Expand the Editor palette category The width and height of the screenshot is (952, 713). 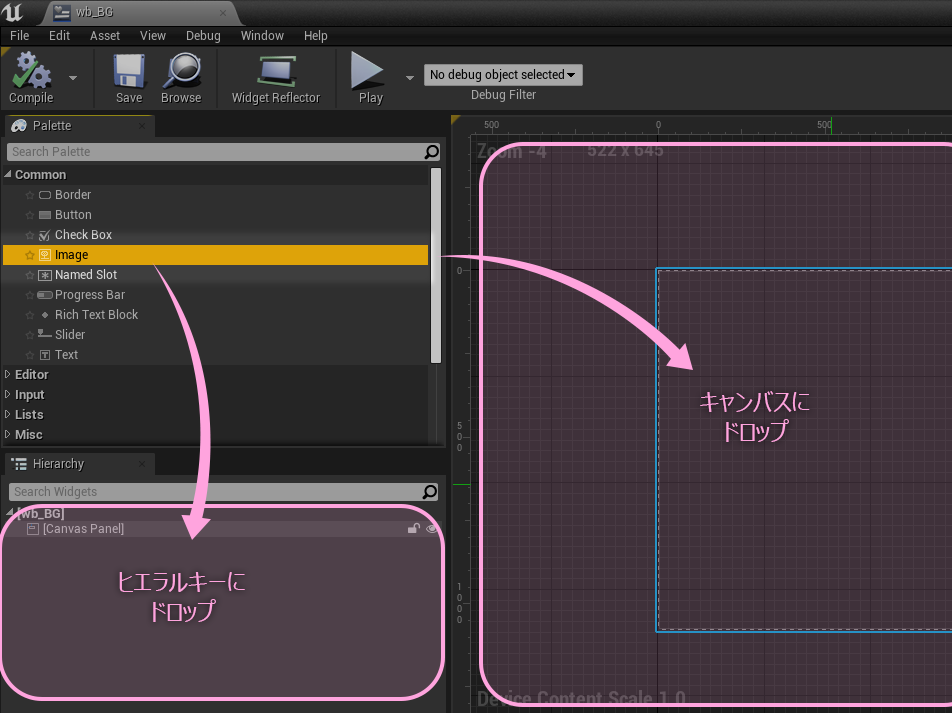pyautogui.click(x=8, y=375)
